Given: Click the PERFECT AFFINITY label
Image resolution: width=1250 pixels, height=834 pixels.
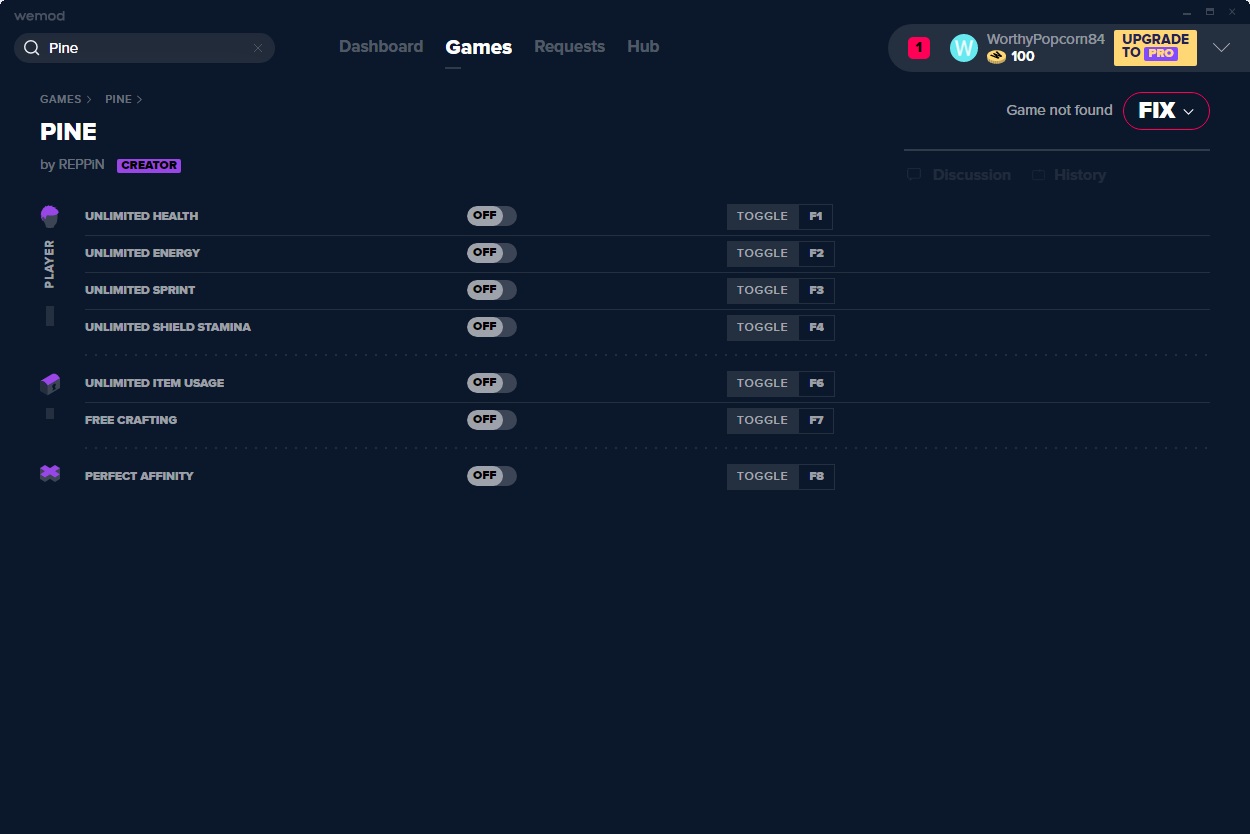Looking at the screenshot, I should (x=139, y=476).
